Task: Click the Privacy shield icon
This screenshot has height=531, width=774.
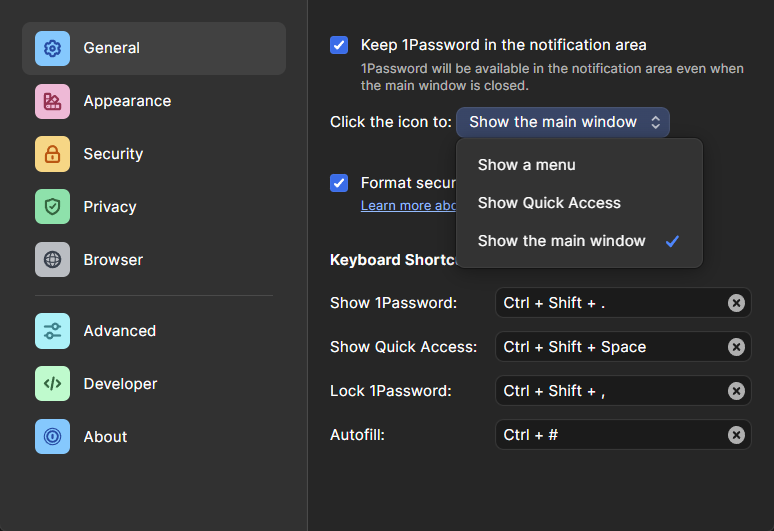Action: pos(52,207)
